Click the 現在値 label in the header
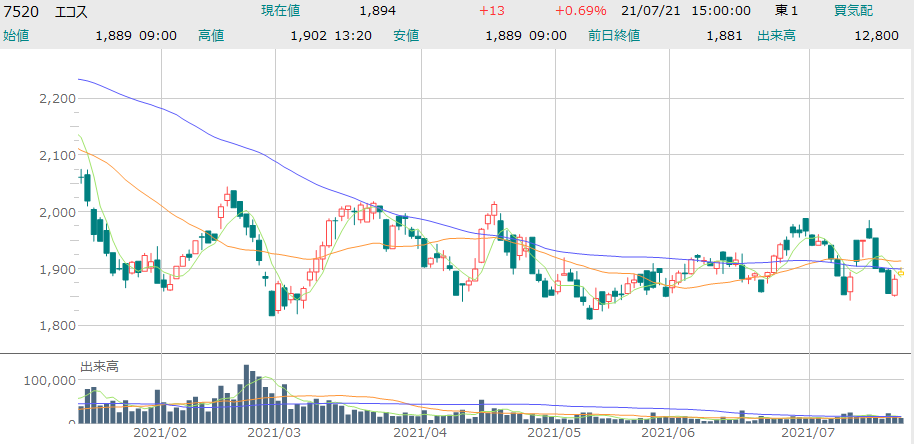 click(x=281, y=11)
